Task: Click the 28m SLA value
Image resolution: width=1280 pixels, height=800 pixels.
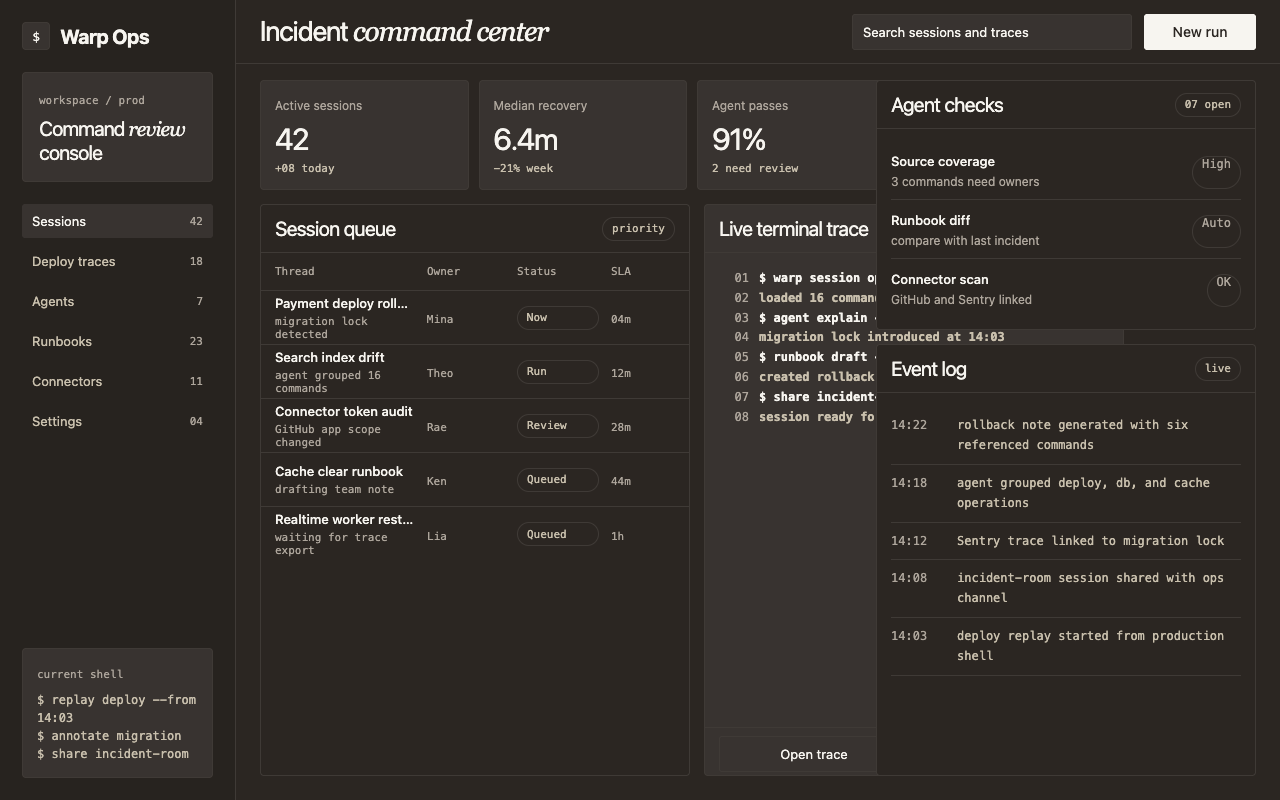Action: [621, 427]
